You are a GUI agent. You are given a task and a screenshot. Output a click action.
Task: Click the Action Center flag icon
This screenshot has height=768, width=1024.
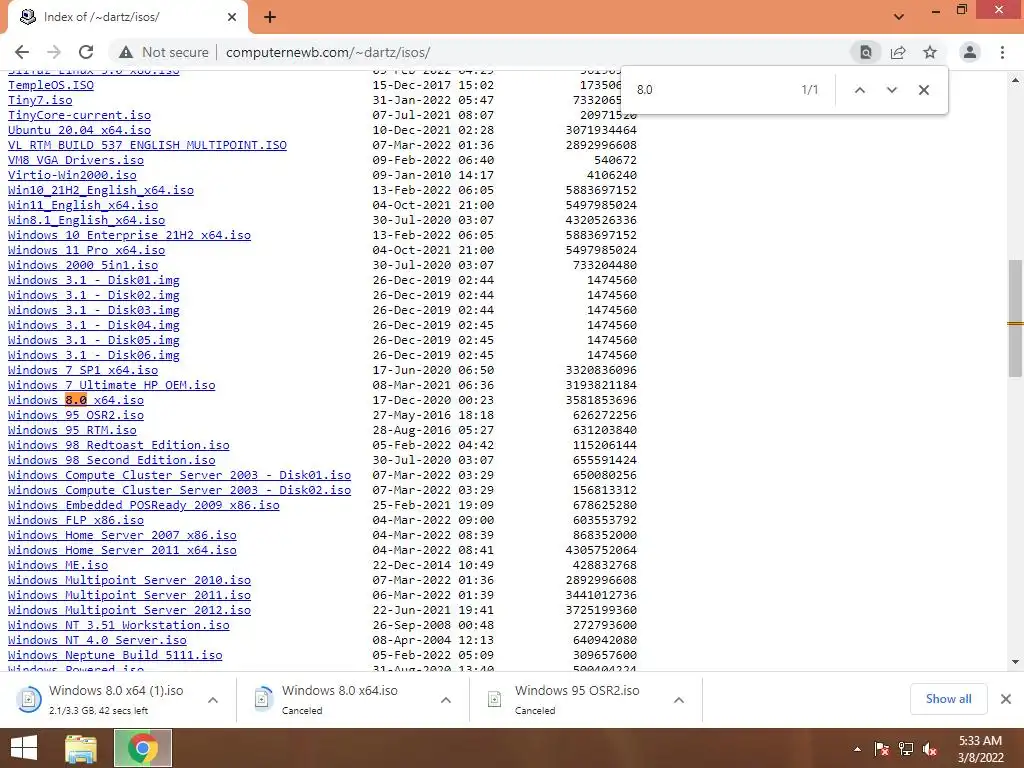click(x=882, y=749)
